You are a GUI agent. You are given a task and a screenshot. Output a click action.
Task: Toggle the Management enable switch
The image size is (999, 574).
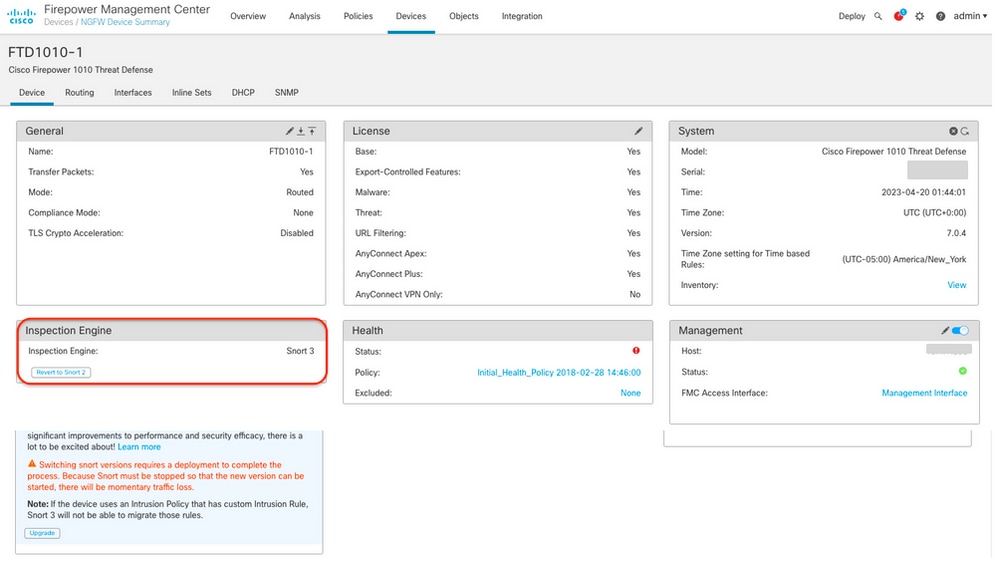tap(960, 330)
